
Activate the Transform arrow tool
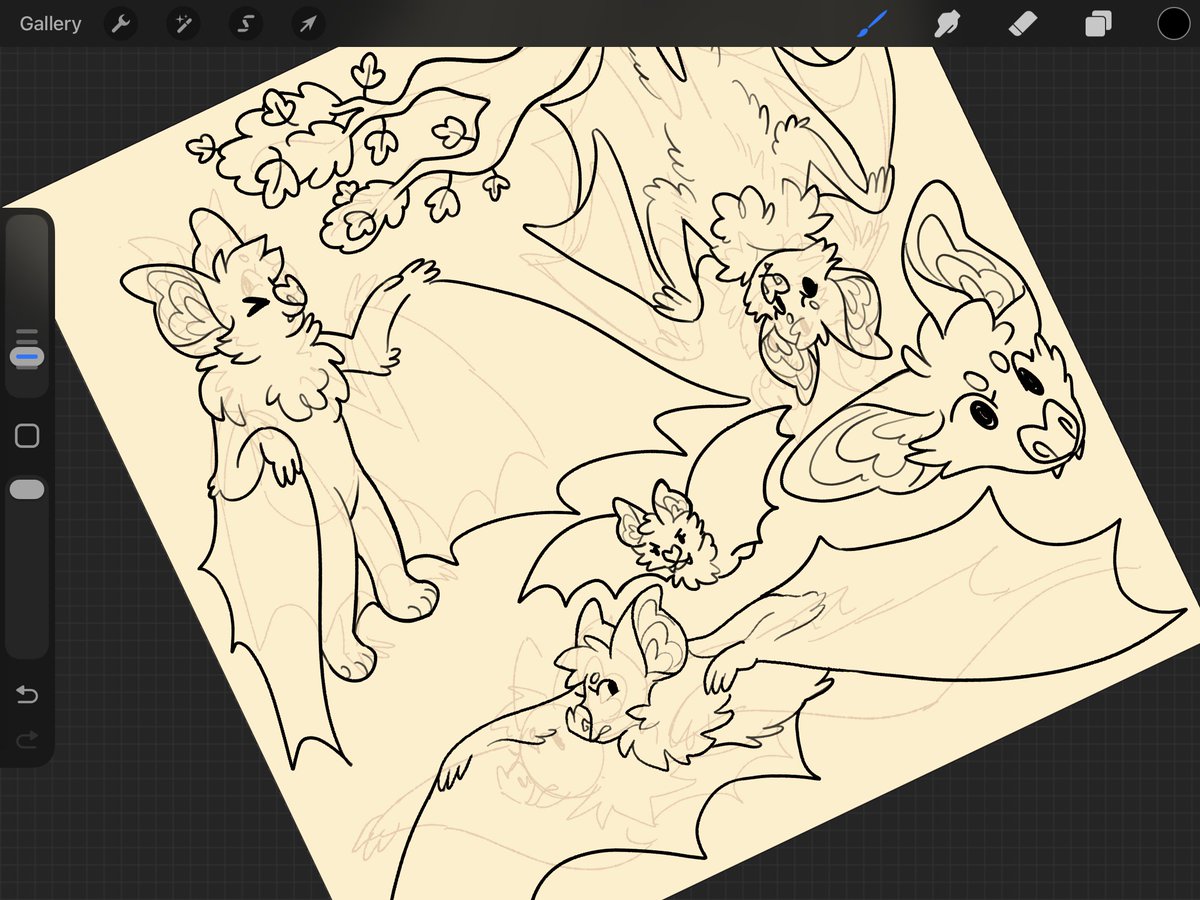tap(308, 24)
